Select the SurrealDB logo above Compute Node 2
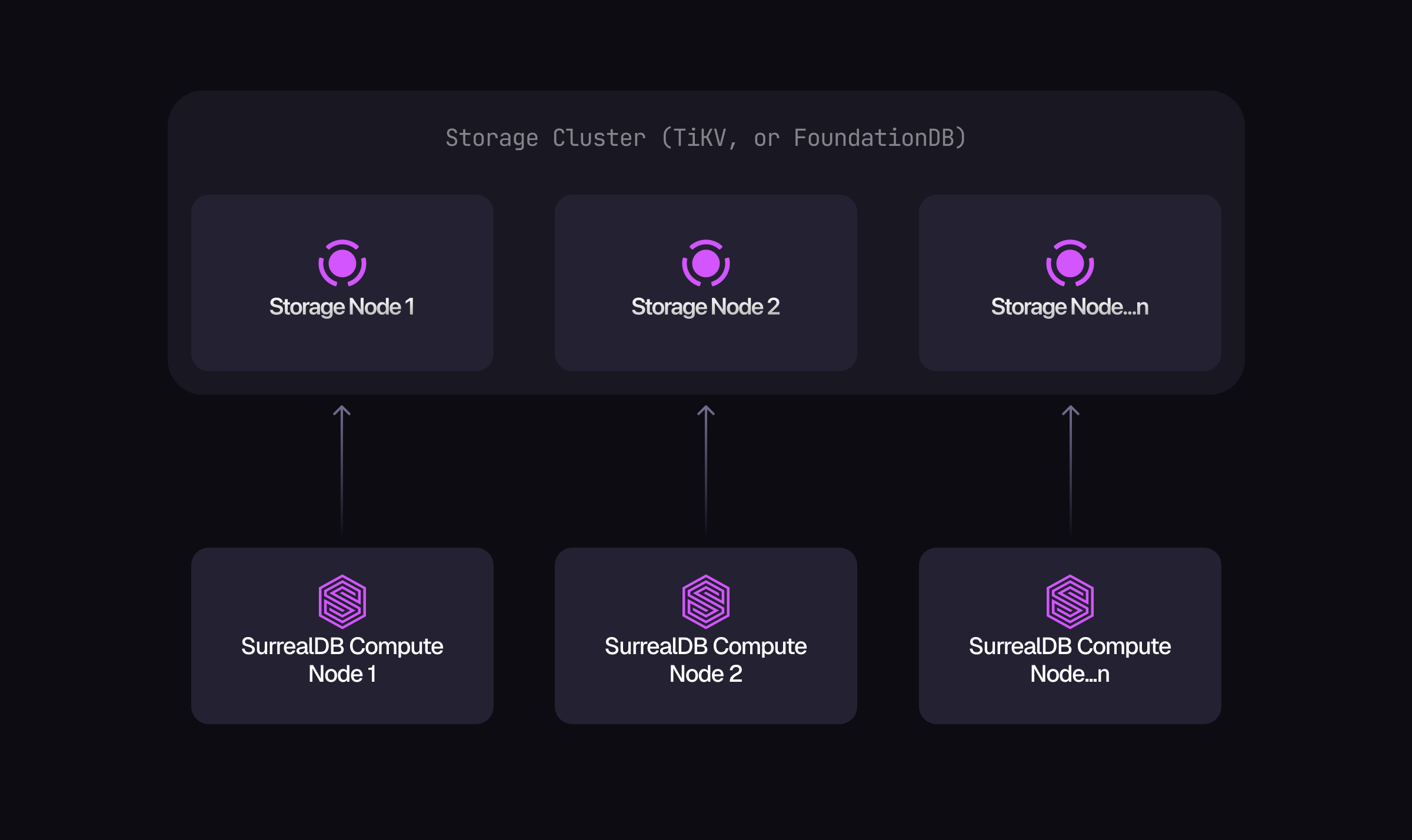Screen dimensions: 1412x840 coord(706,601)
